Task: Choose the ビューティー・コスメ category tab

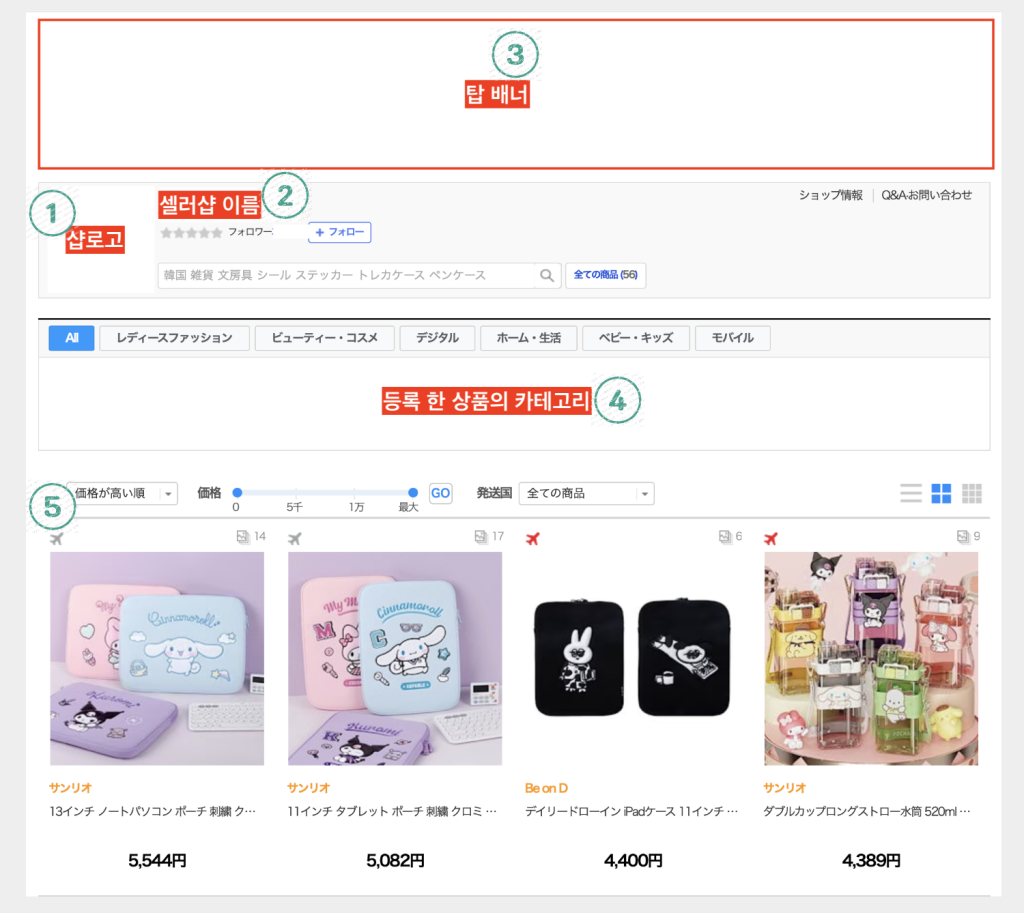Action: click(325, 338)
